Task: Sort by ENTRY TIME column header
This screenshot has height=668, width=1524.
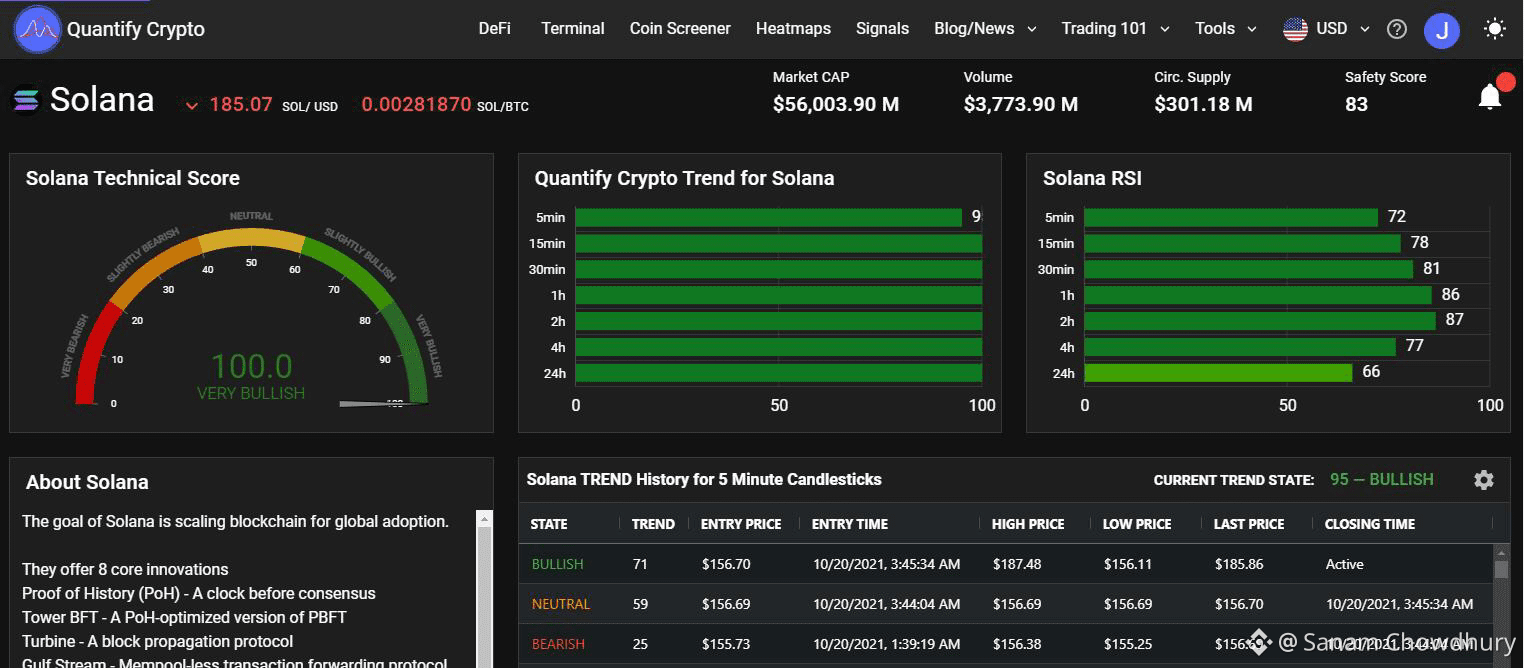Action: [x=850, y=524]
